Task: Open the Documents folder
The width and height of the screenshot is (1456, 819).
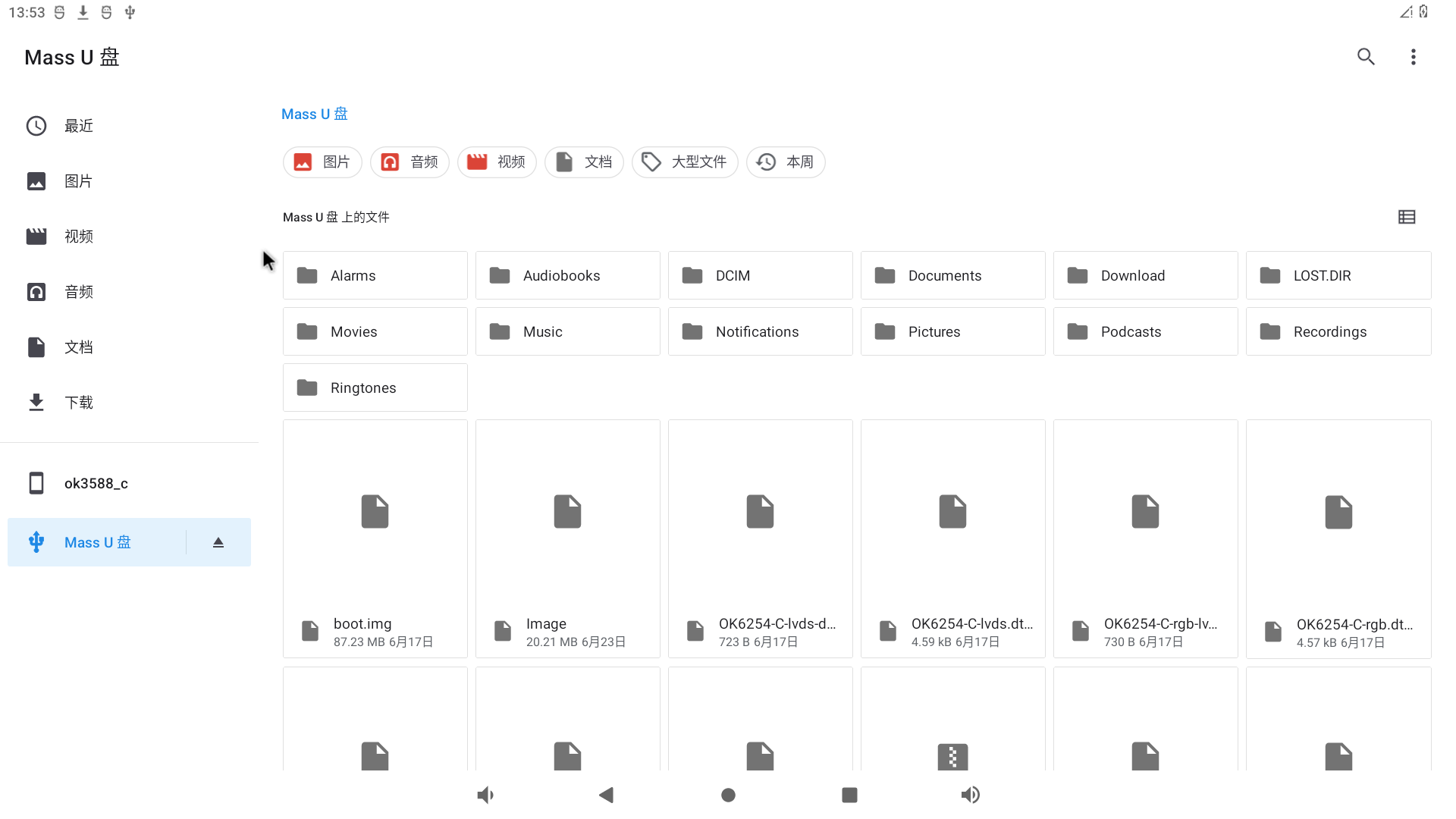Action: (x=953, y=275)
